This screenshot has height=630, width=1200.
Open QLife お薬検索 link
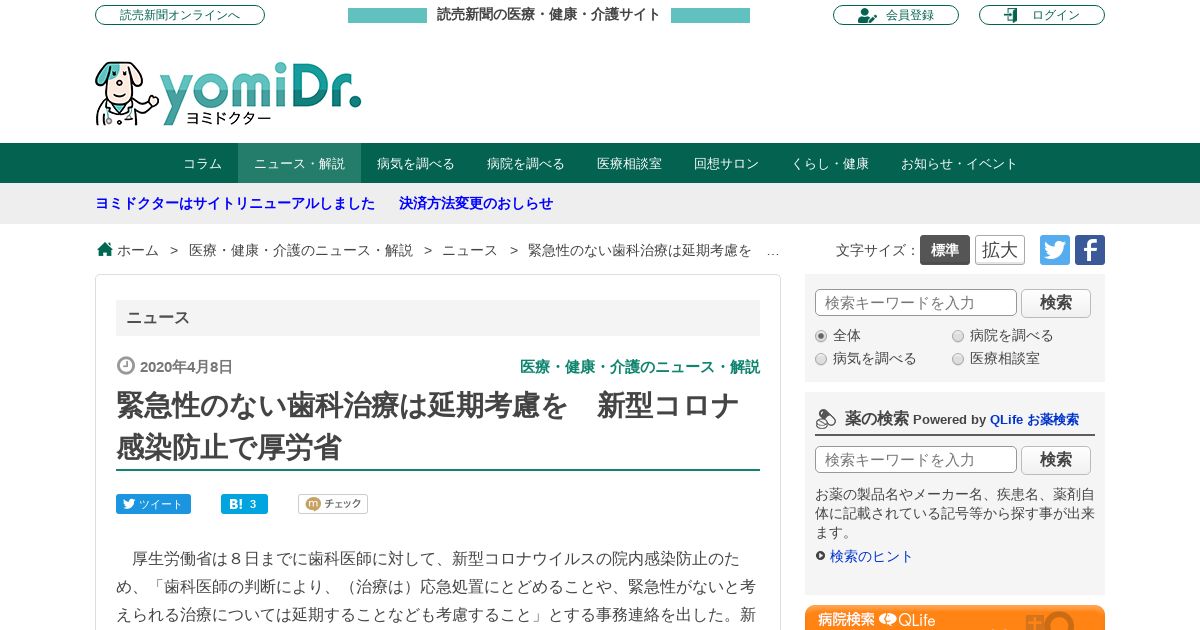tap(1034, 420)
